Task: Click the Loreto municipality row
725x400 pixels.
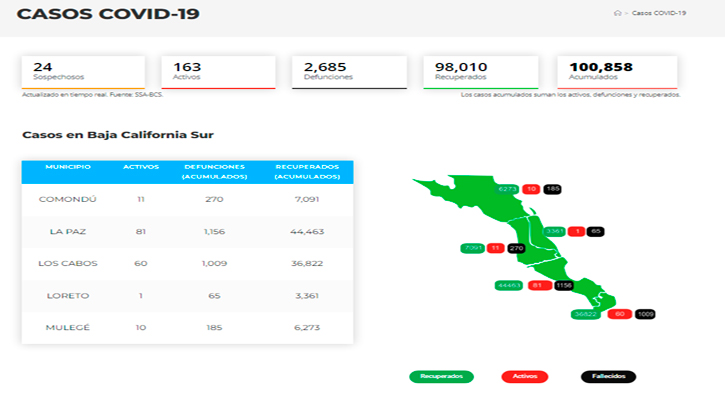Action: (187, 295)
